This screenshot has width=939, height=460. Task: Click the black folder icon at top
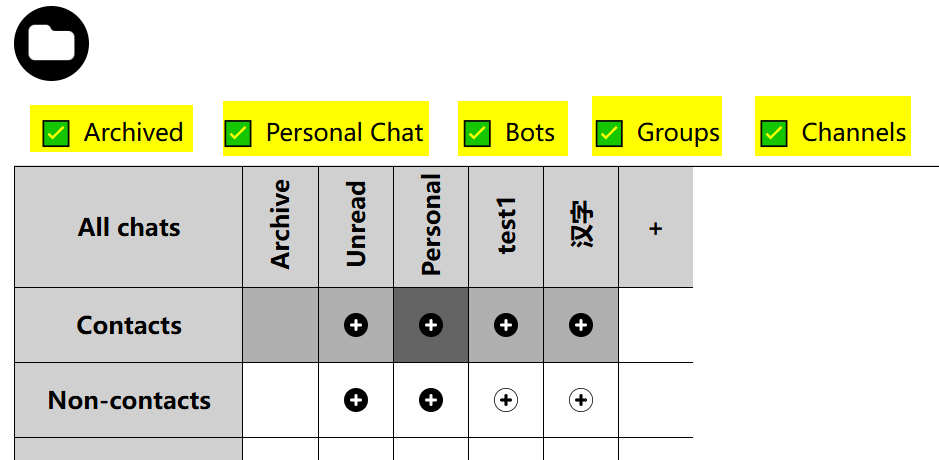[52, 43]
